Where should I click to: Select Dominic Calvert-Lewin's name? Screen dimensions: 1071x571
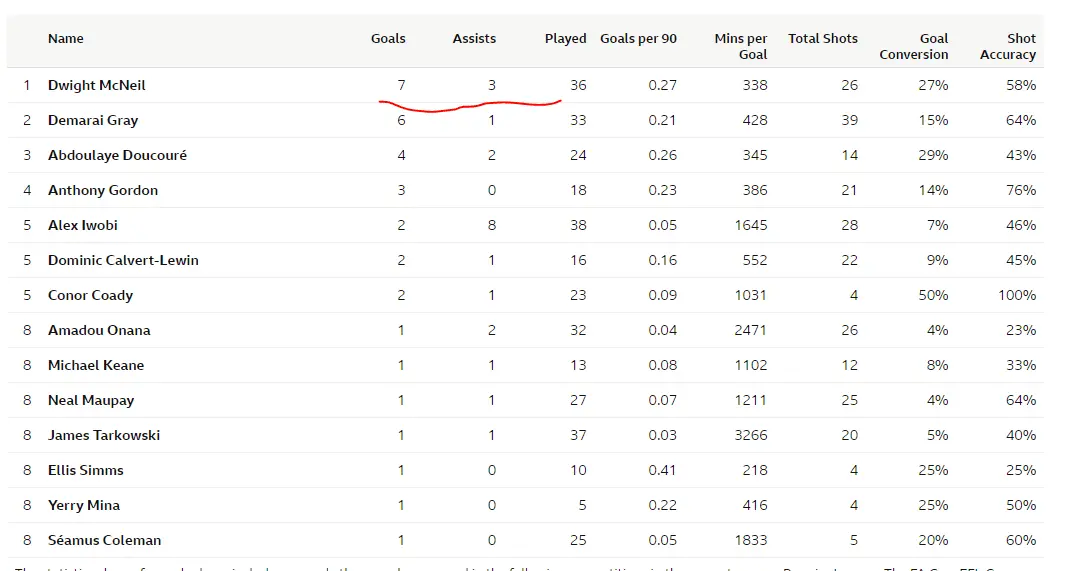123,261
